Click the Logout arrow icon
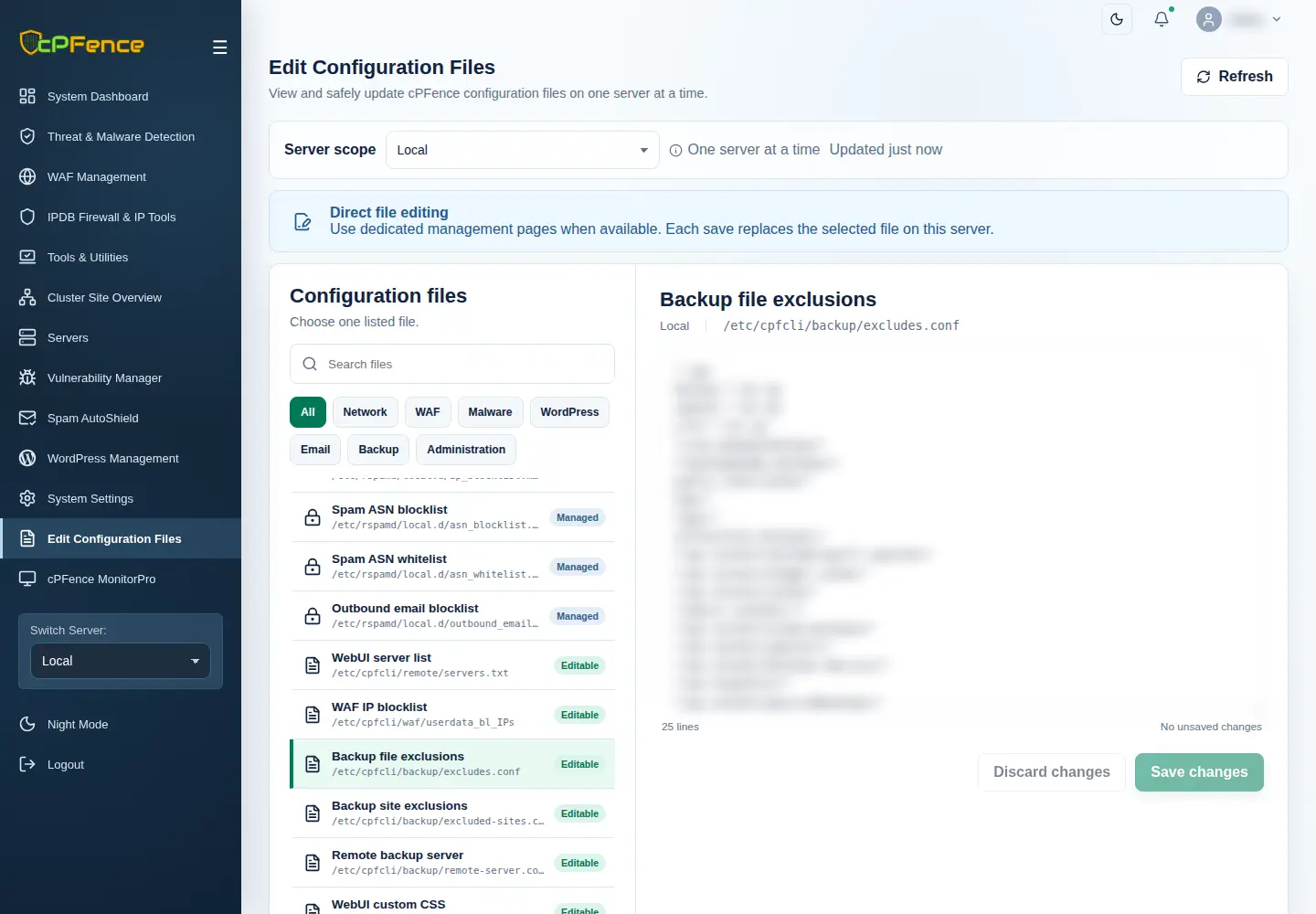The height and width of the screenshot is (914, 1316). [x=27, y=764]
